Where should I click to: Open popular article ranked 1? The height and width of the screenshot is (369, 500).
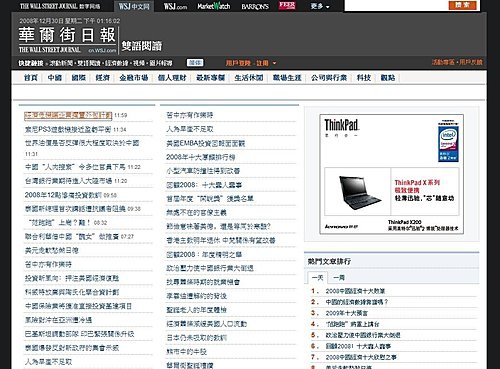coord(355,291)
